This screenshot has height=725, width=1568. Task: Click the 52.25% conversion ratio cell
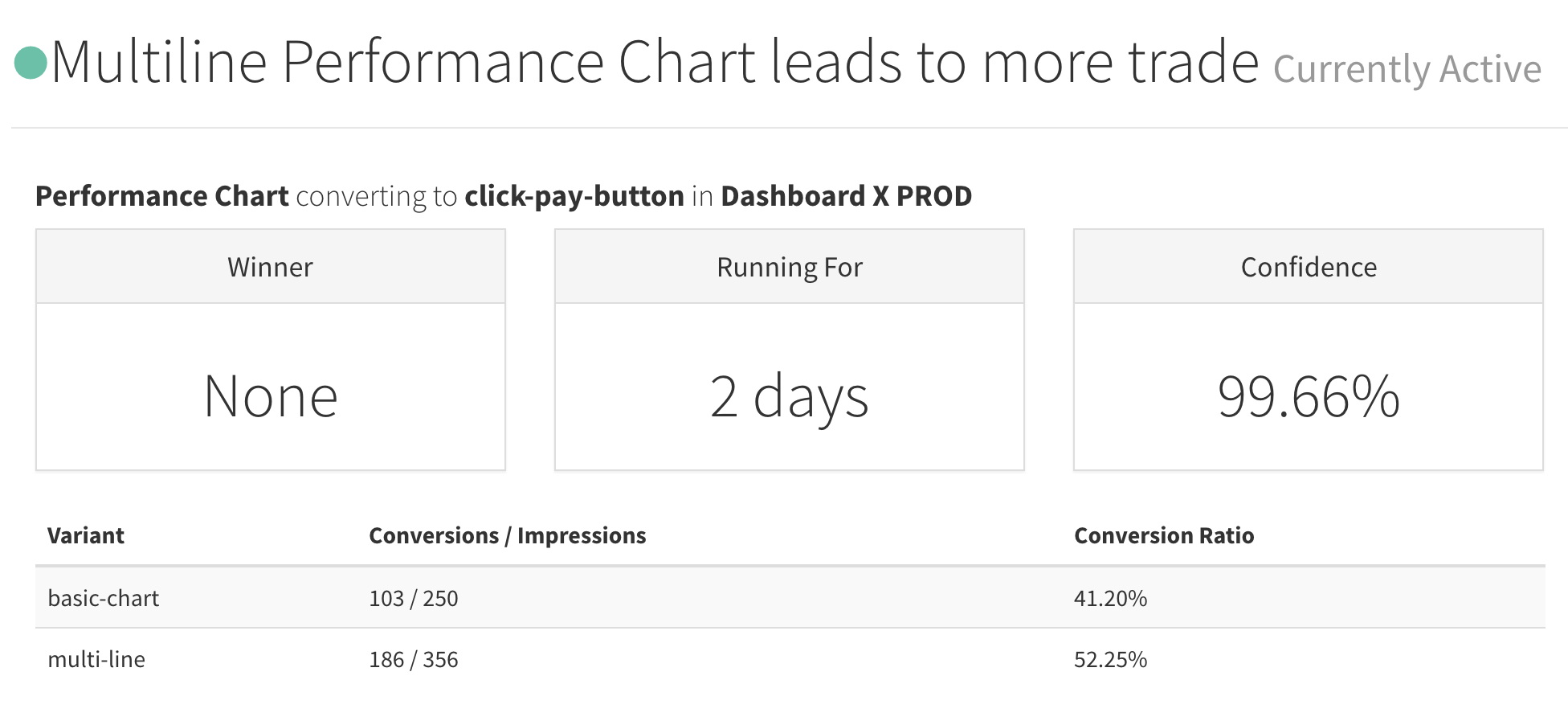[x=1110, y=659]
